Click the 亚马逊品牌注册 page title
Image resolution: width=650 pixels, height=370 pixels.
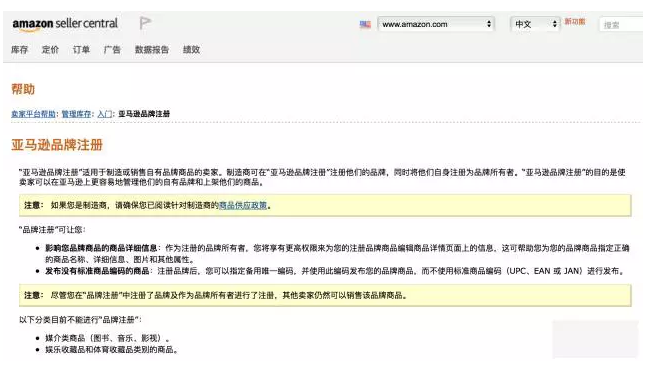point(57,145)
